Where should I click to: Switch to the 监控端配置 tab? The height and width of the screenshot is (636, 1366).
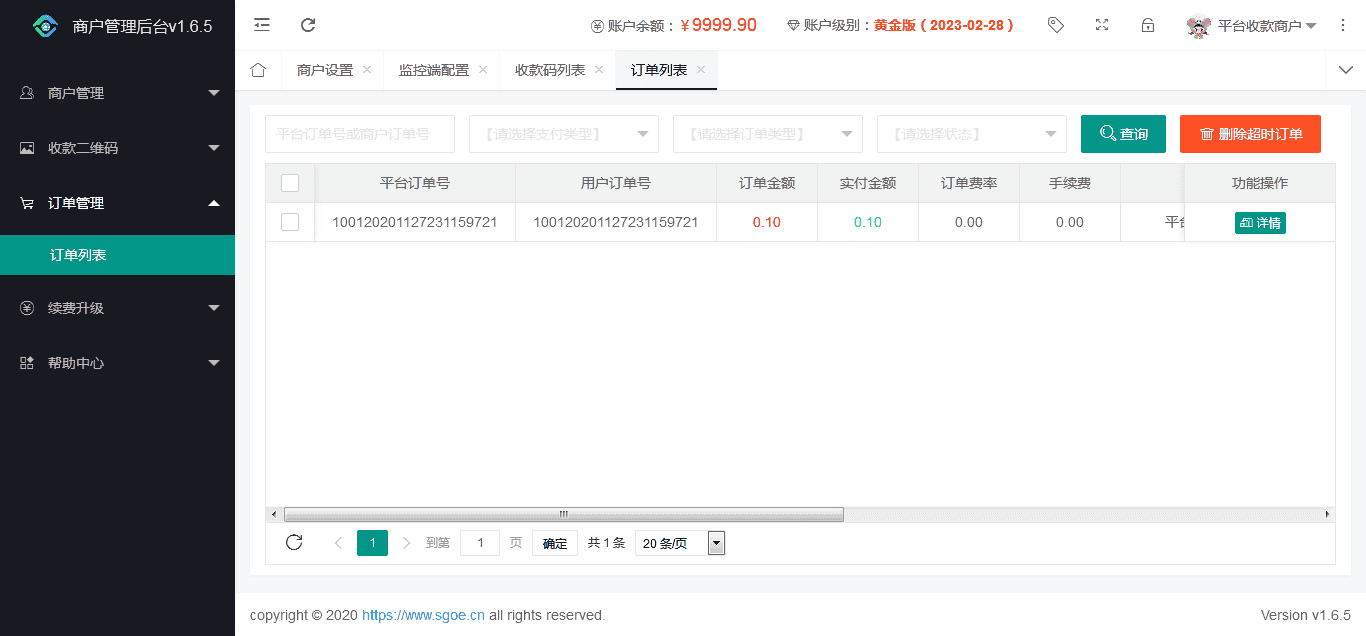pyautogui.click(x=434, y=70)
